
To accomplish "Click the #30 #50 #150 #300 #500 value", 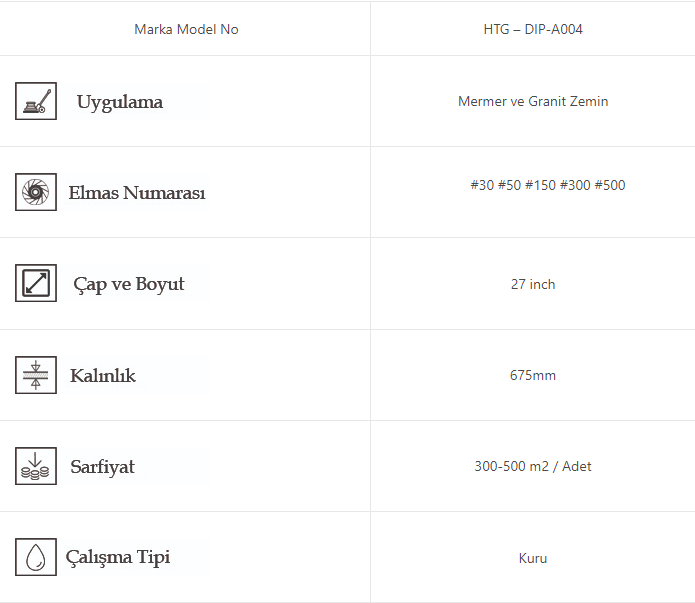I will click(x=547, y=185).
